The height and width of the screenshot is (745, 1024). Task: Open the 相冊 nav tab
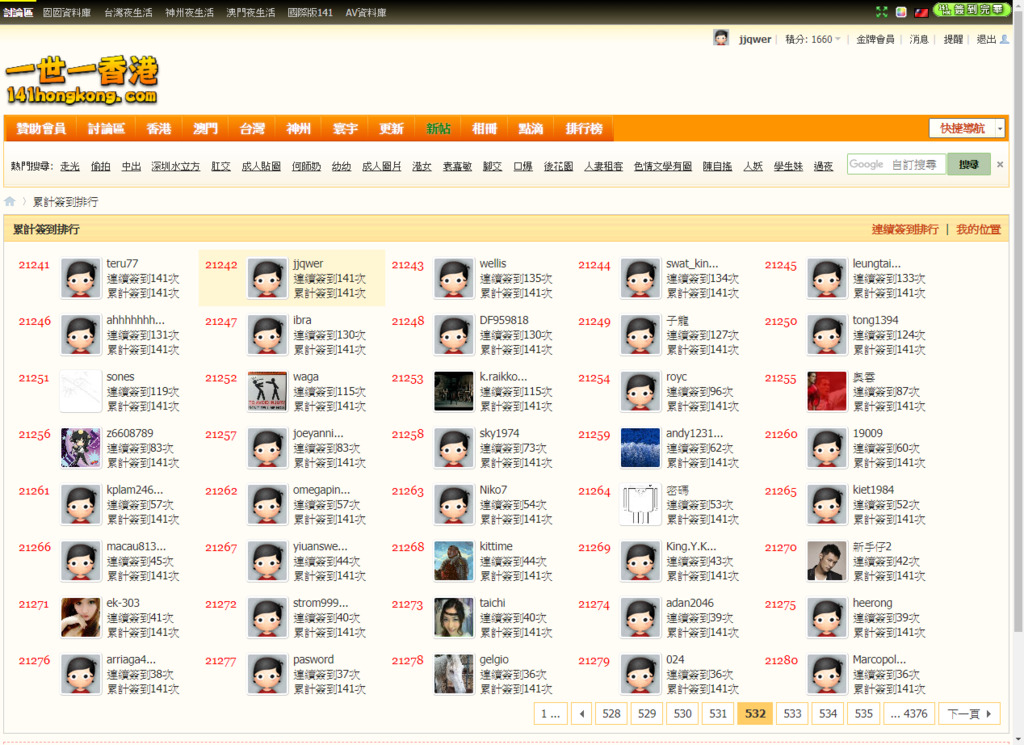(485, 129)
